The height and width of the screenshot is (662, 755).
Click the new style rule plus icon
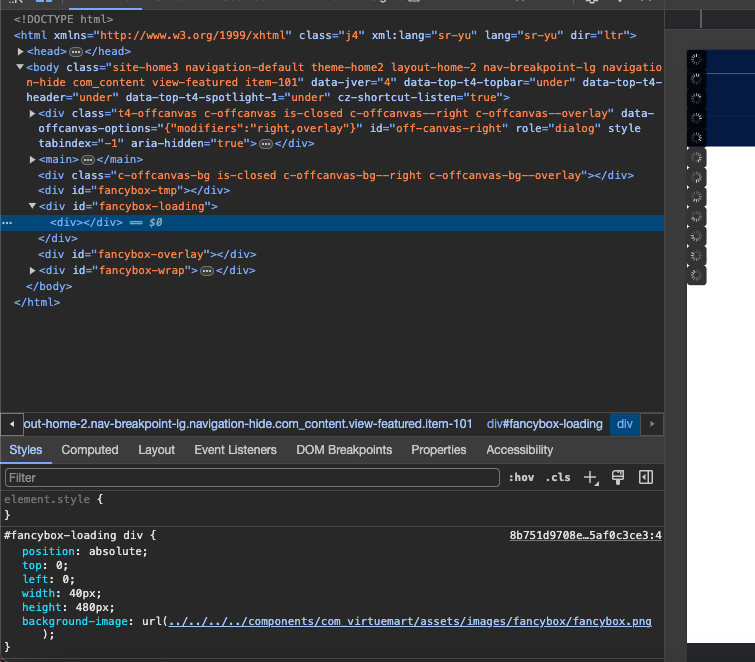click(x=591, y=478)
